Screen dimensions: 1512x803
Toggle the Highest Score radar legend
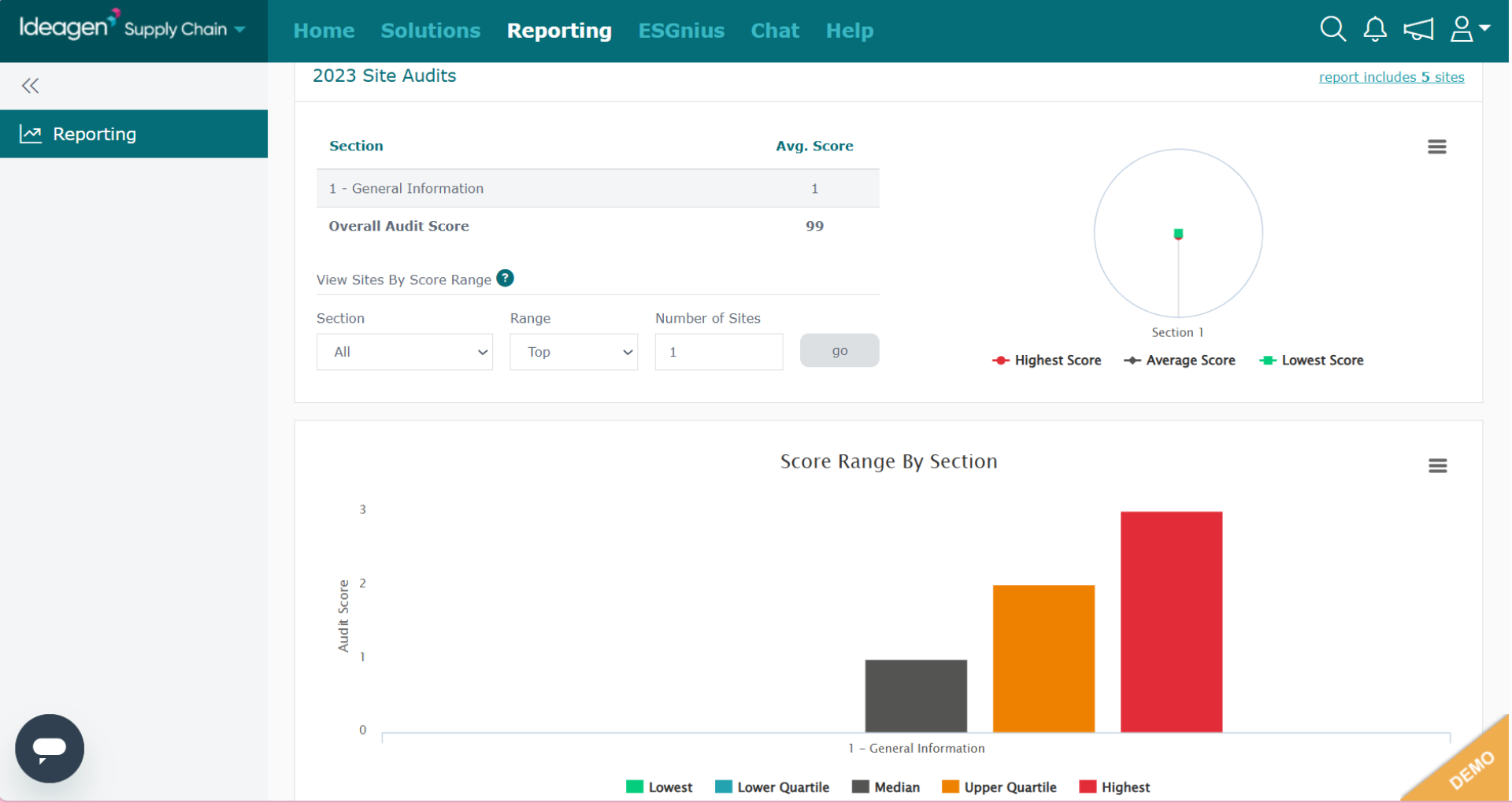[x=1047, y=361]
